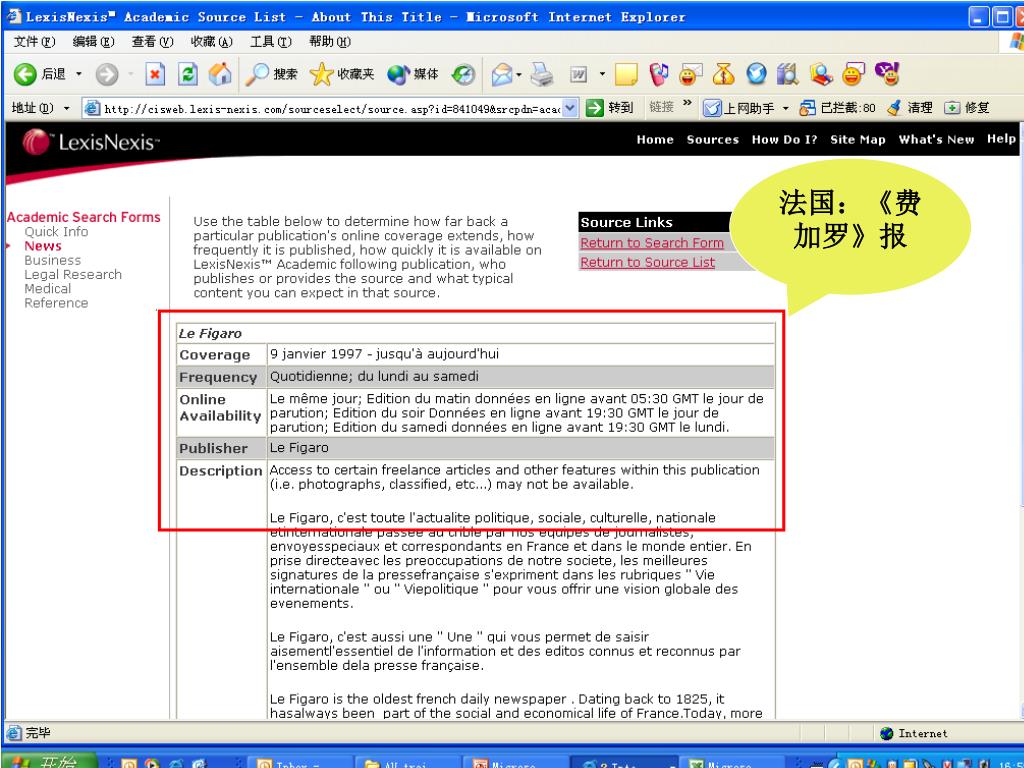
Task: Open the Favorites (收藏夹) star button
Action: (342, 74)
